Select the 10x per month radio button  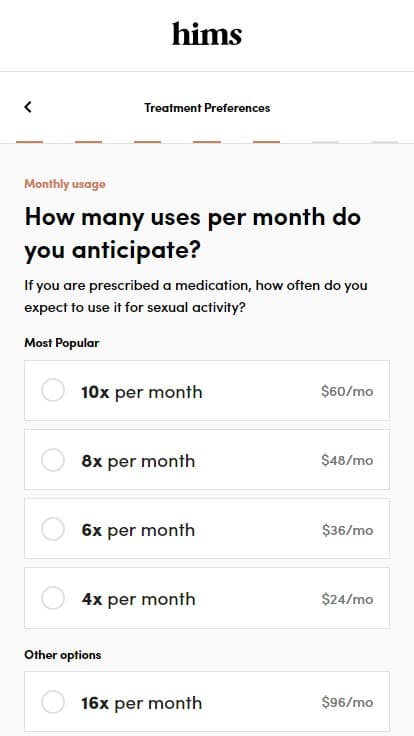(53, 391)
